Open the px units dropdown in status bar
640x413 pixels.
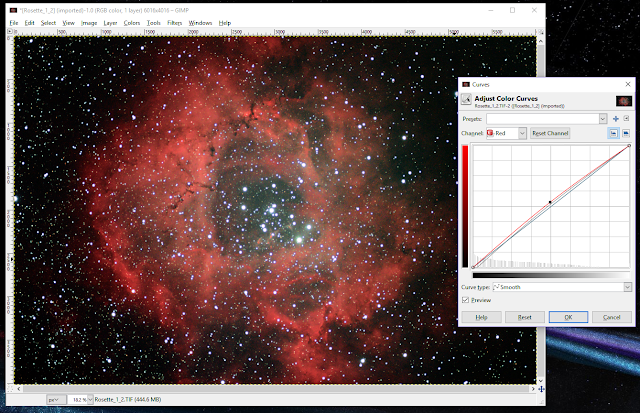point(56,400)
